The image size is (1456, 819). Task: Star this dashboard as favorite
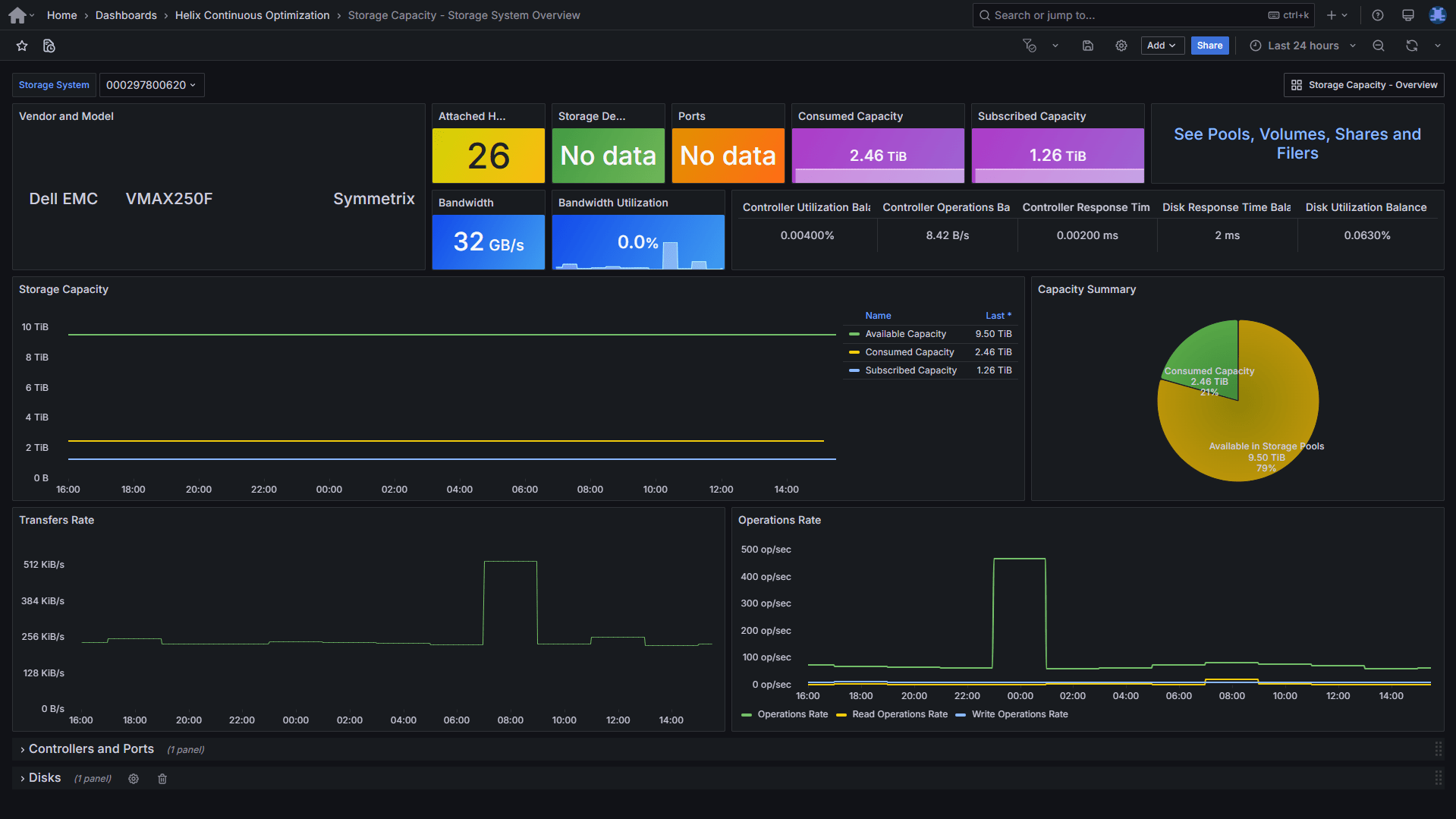[x=22, y=46]
